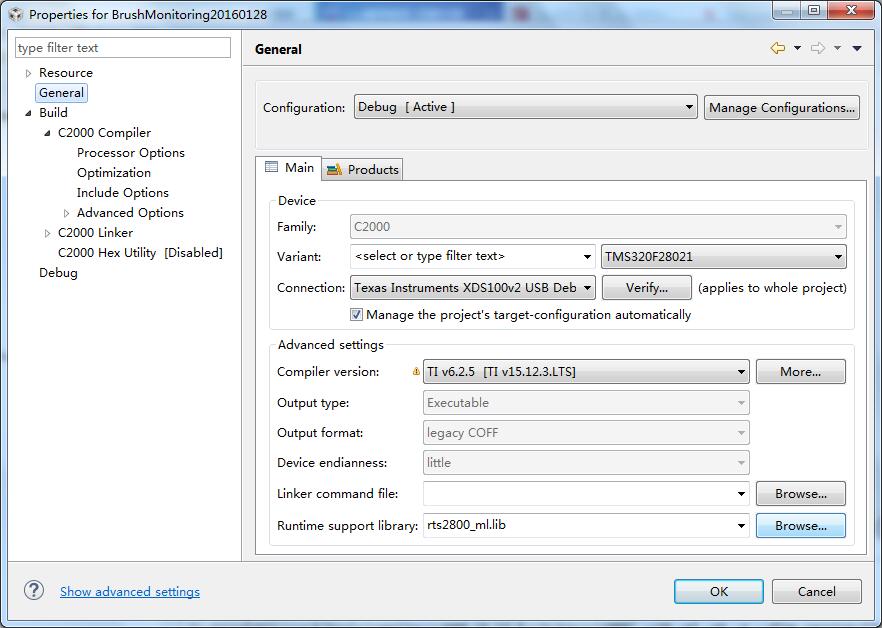Select Resource in the tree
This screenshot has height=628, width=882.
(x=65, y=73)
